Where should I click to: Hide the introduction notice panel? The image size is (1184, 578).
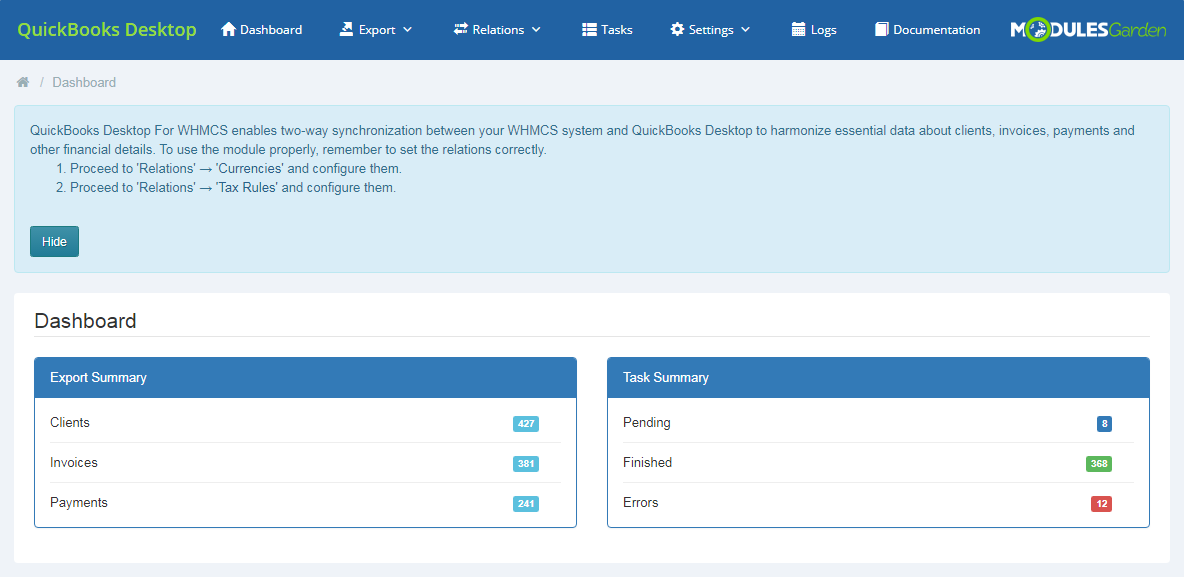(x=54, y=241)
